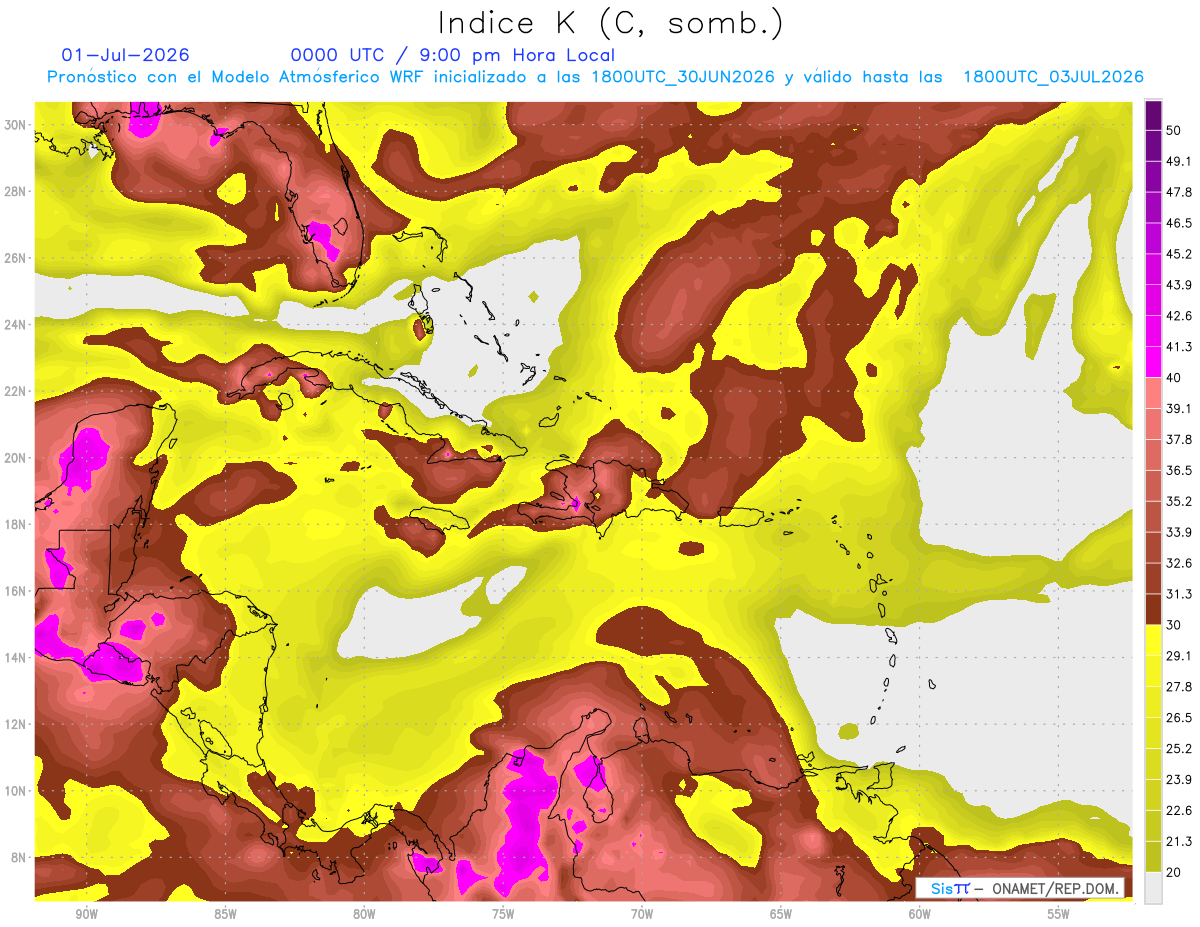Click the initialization stamp '1800UTC_30JUN2026'
This screenshot has width=1200, height=927.
click(682, 77)
